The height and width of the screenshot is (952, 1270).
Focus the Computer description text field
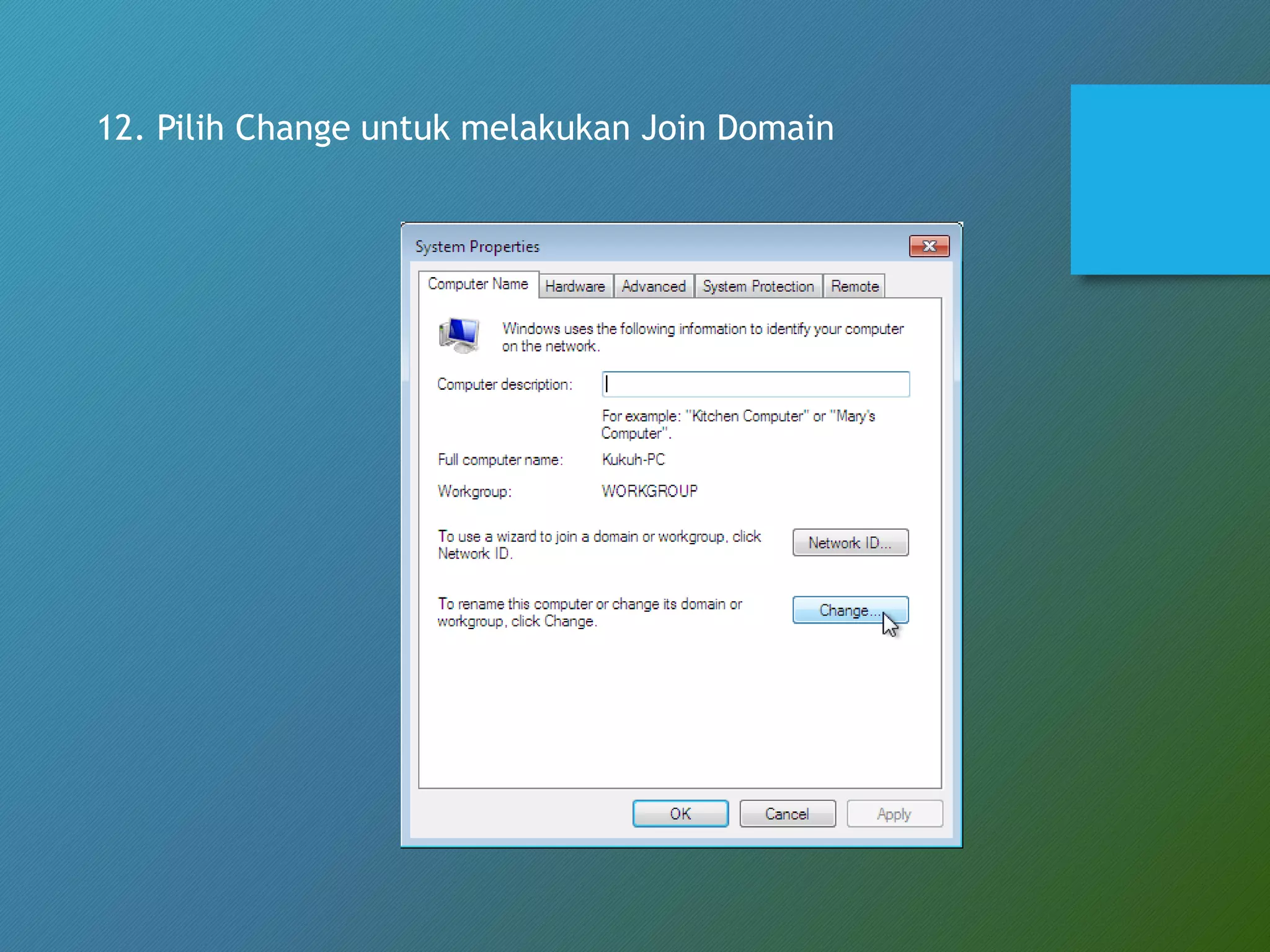755,384
